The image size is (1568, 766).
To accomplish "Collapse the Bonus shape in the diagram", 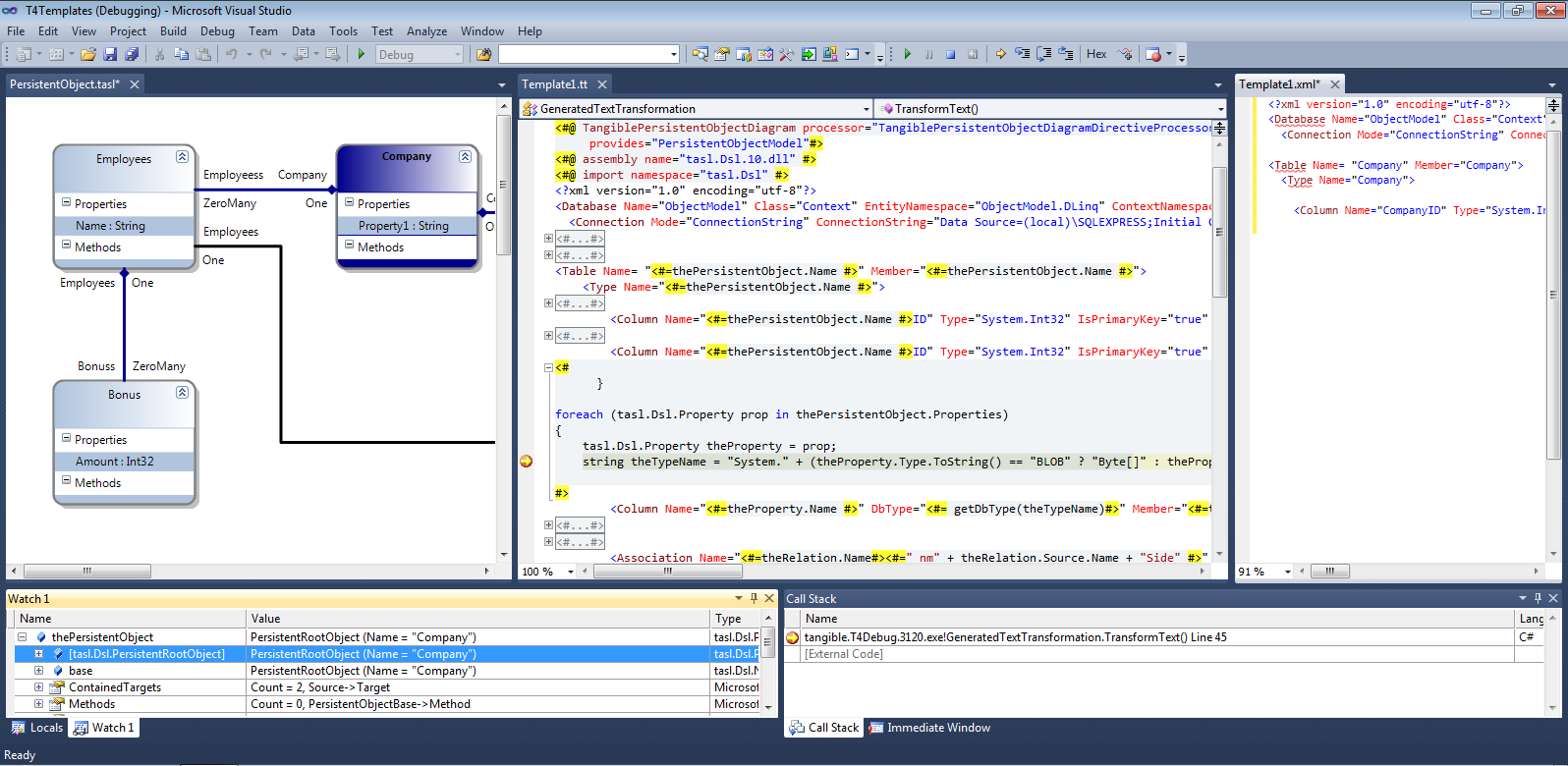I will tap(182, 393).
